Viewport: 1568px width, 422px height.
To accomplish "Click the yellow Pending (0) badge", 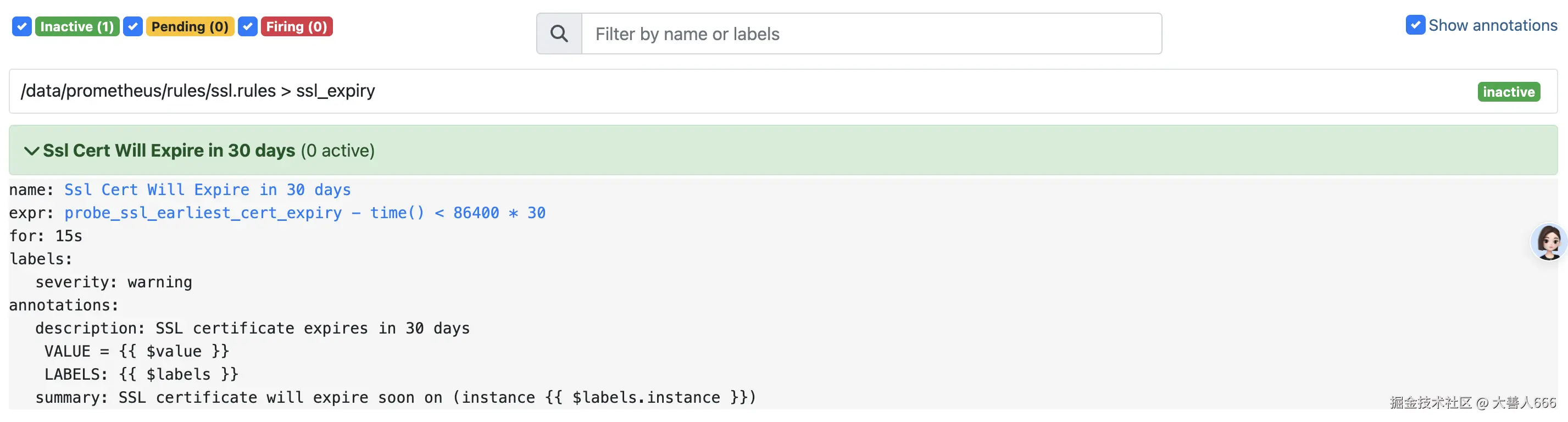I will coord(190,27).
